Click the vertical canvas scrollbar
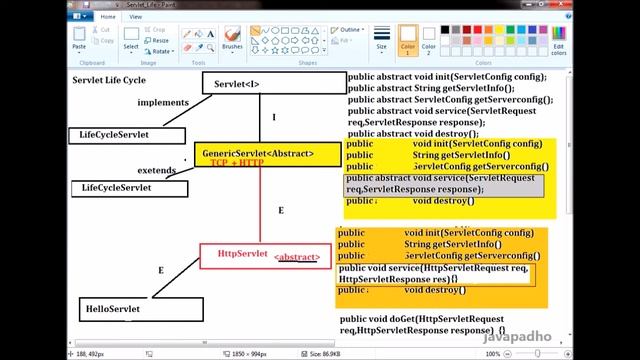This screenshot has width=640, height=360. point(569,145)
